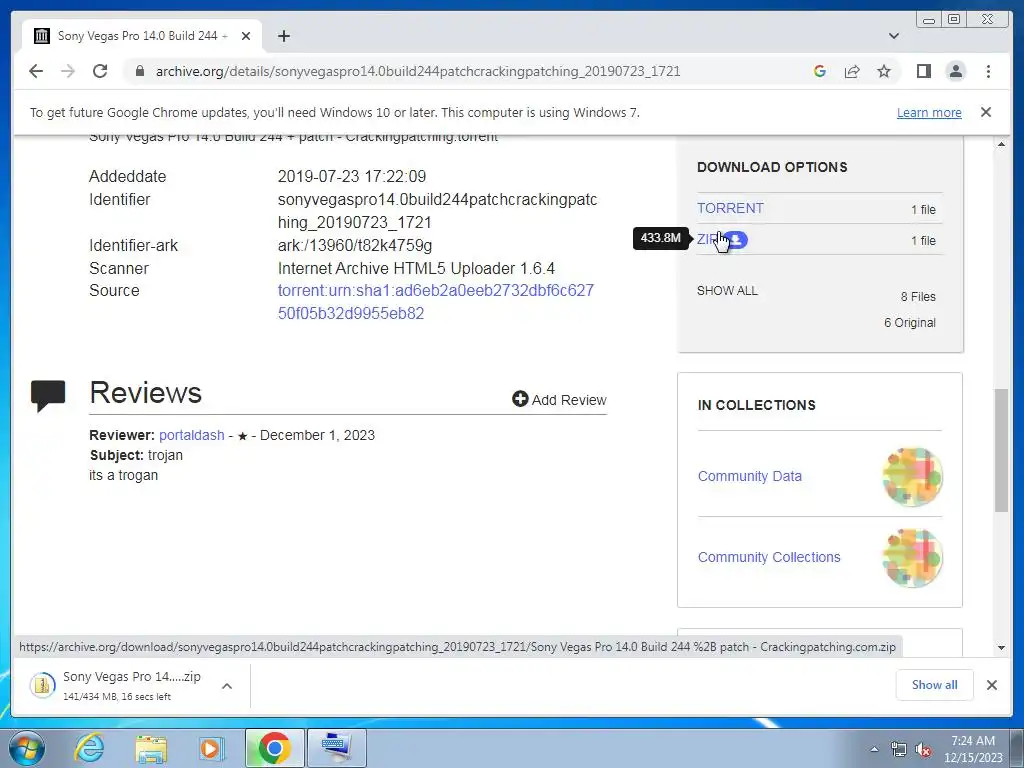This screenshot has width=1024, height=768.
Task: Click the review text 'its a trogan'
Action: point(123,475)
